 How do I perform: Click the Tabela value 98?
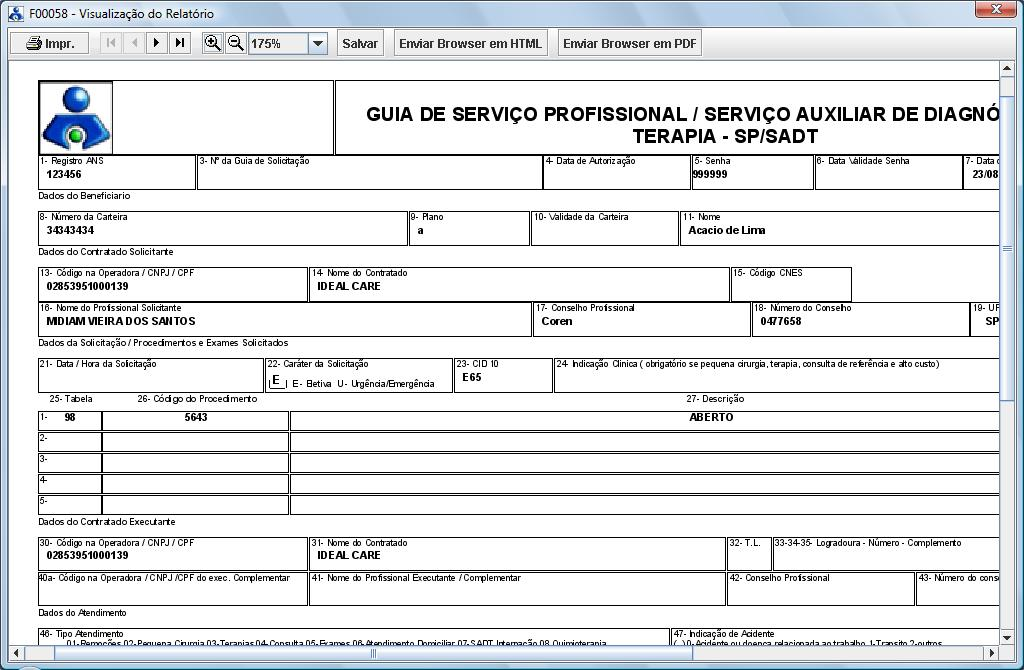pos(70,417)
